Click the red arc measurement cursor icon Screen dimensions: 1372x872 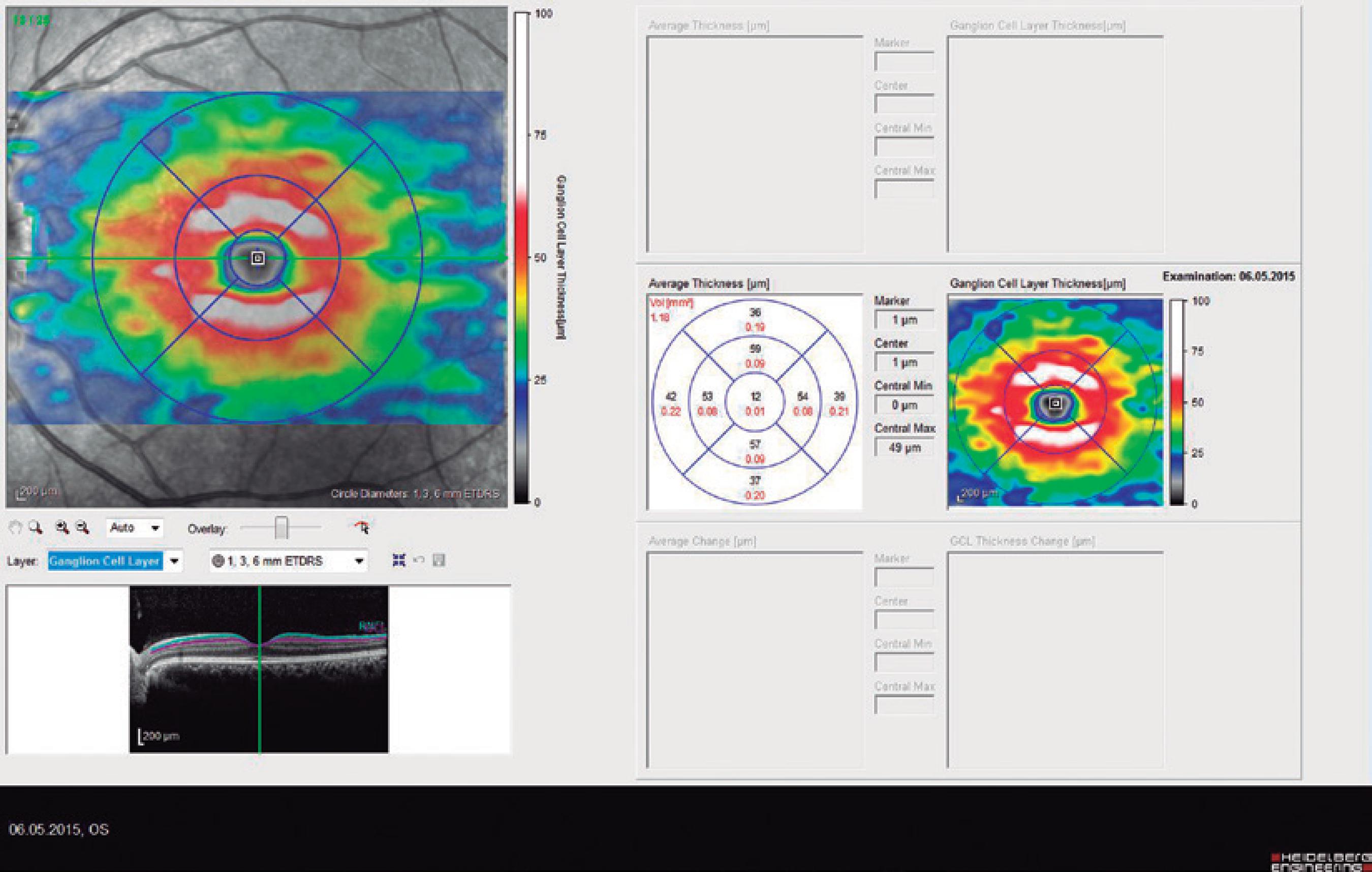362,528
